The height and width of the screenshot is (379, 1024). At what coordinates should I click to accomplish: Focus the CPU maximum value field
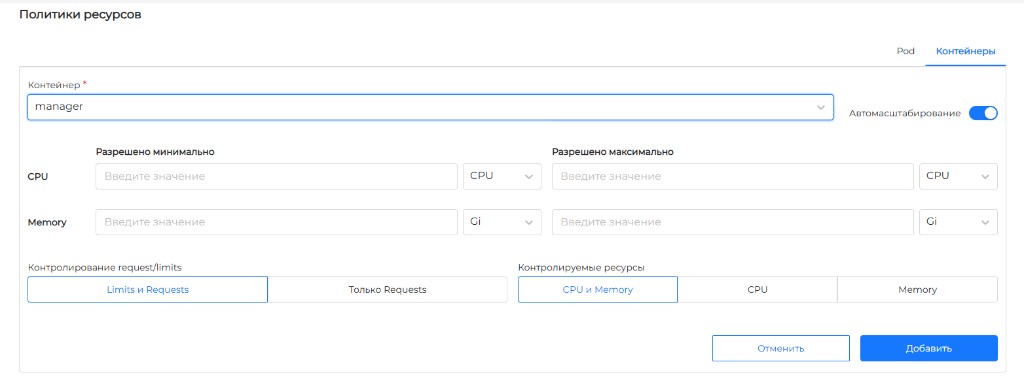point(733,176)
